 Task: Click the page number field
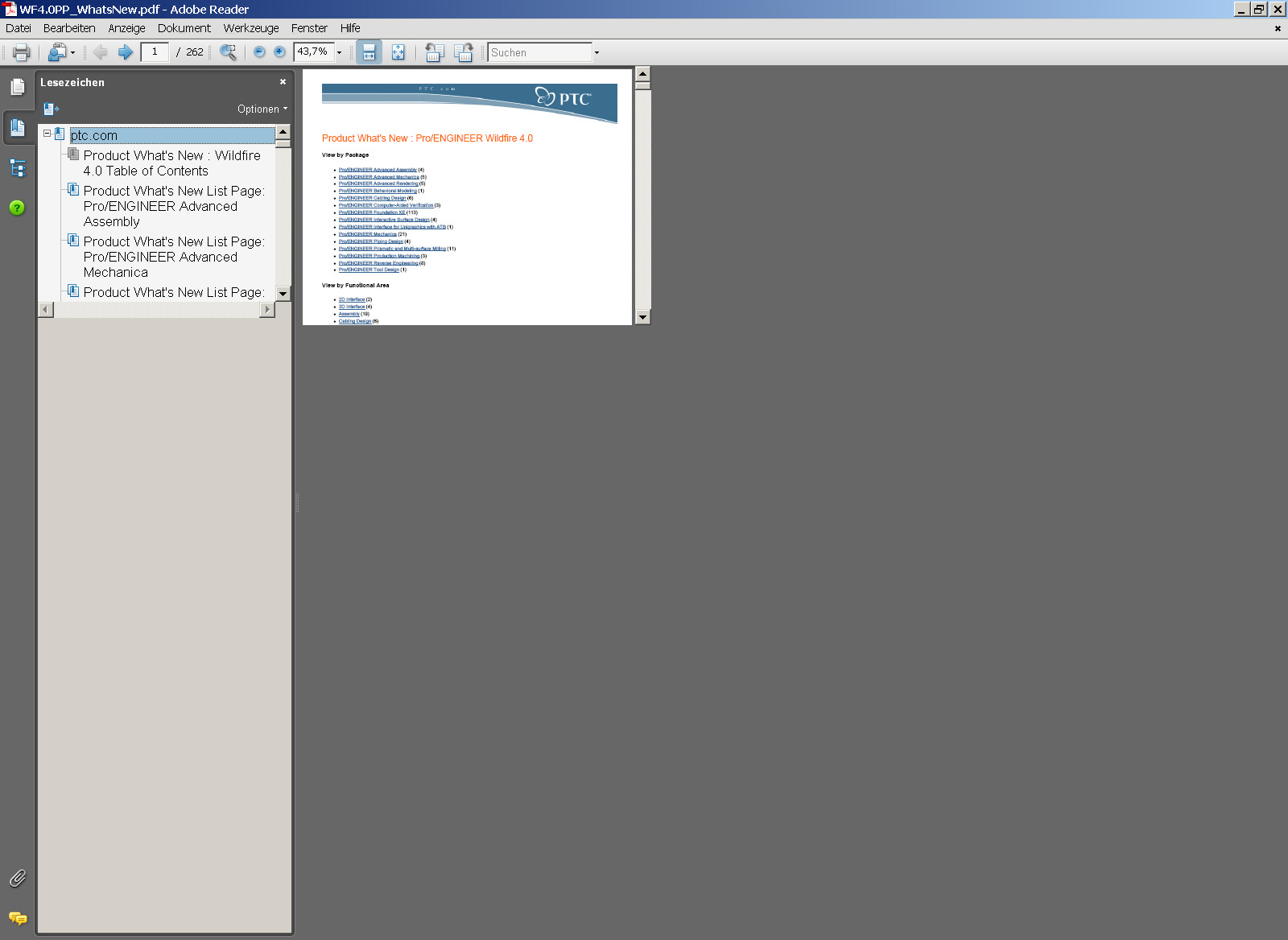click(155, 52)
